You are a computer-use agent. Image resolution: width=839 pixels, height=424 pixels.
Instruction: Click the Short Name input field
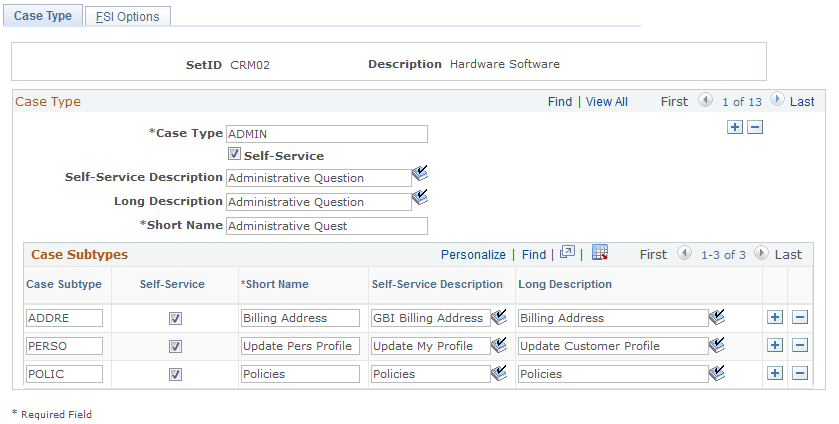click(x=327, y=226)
